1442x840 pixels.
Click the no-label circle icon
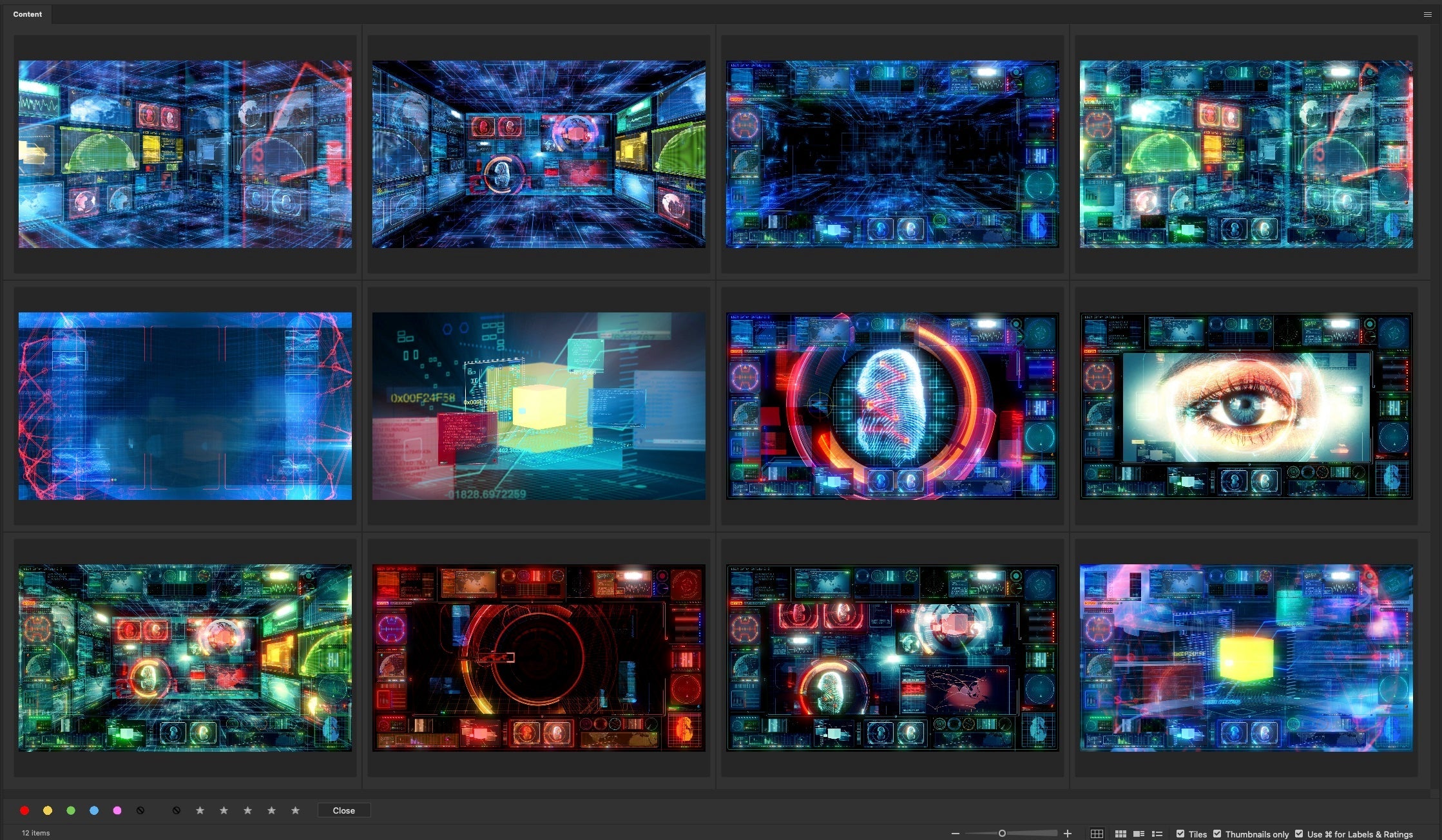[x=140, y=810]
